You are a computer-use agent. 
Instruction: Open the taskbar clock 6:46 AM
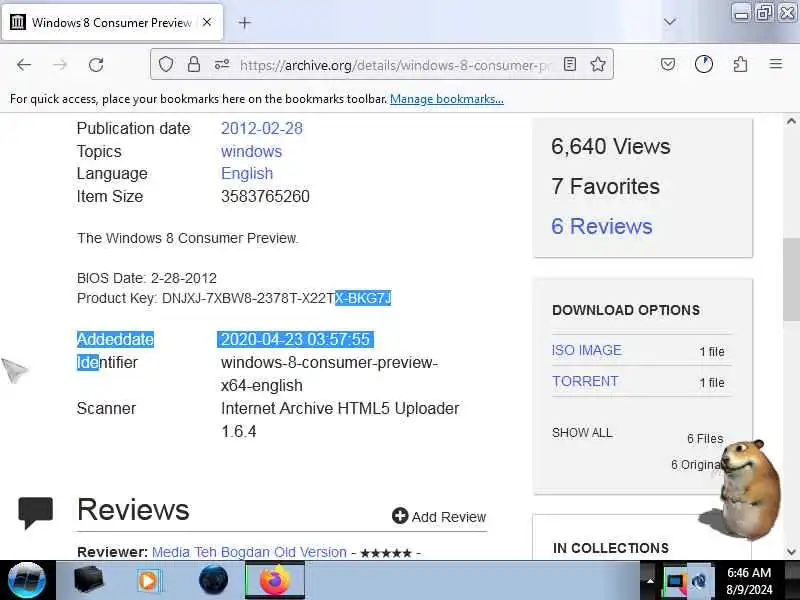click(749, 580)
